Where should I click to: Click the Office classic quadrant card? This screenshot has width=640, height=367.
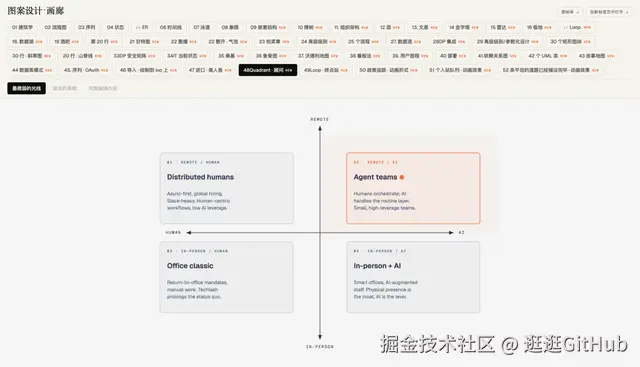point(227,277)
